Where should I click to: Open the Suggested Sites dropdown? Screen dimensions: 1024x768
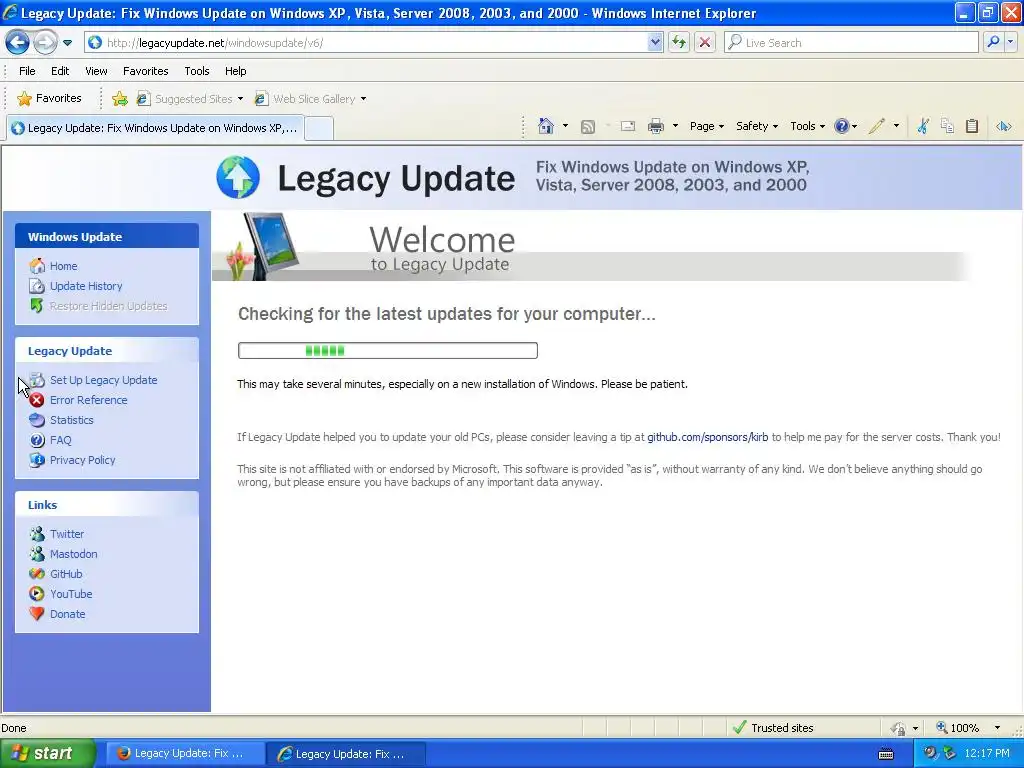pos(190,99)
